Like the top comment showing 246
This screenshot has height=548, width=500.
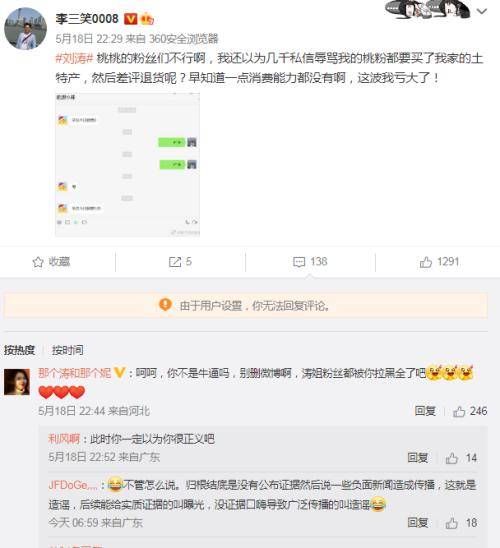pos(470,411)
